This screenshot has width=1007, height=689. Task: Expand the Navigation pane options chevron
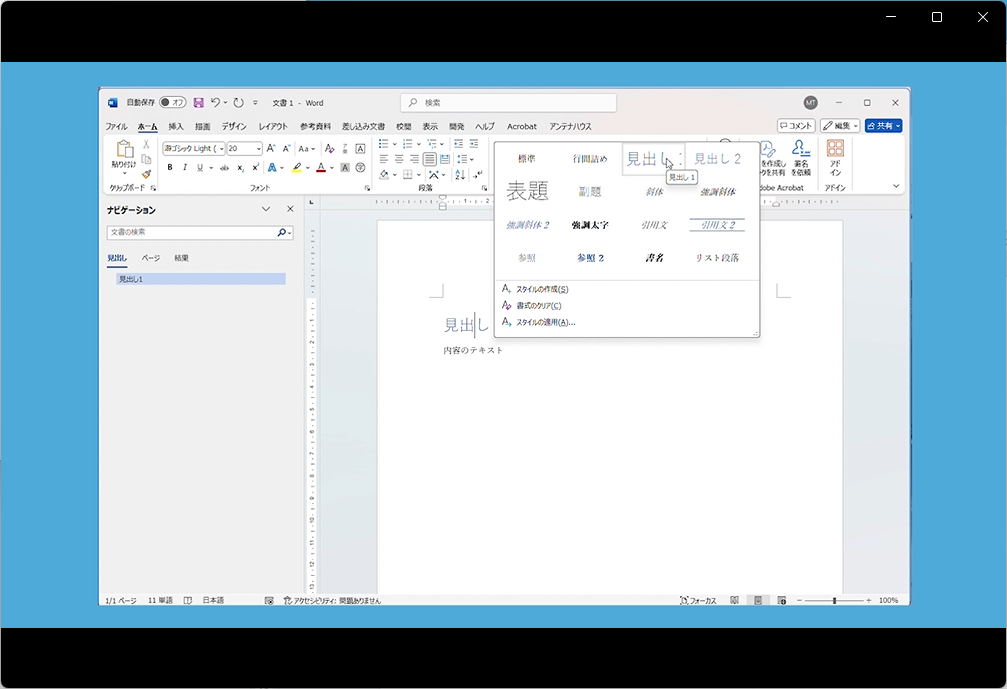tap(266, 210)
